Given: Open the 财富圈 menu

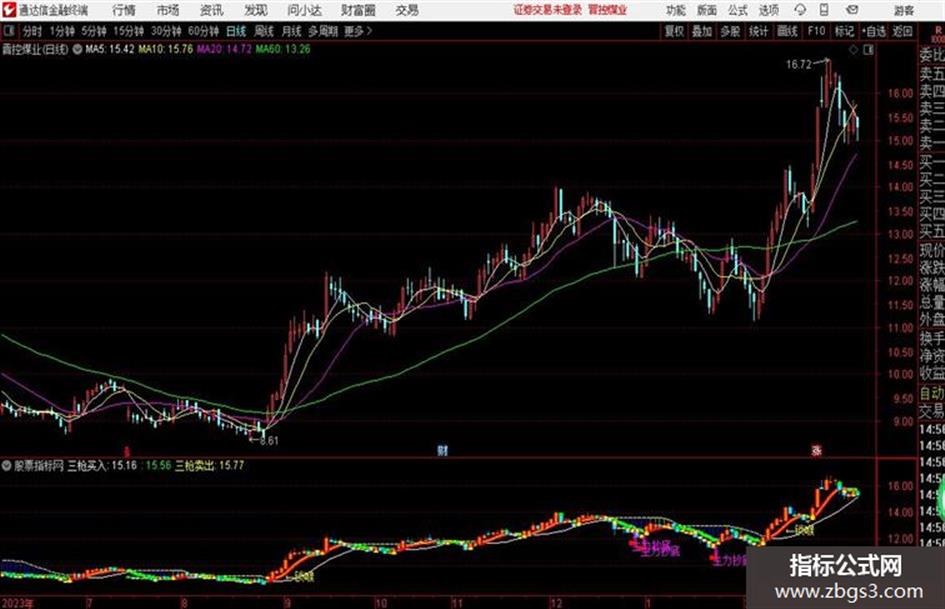Looking at the screenshot, I should 358,10.
